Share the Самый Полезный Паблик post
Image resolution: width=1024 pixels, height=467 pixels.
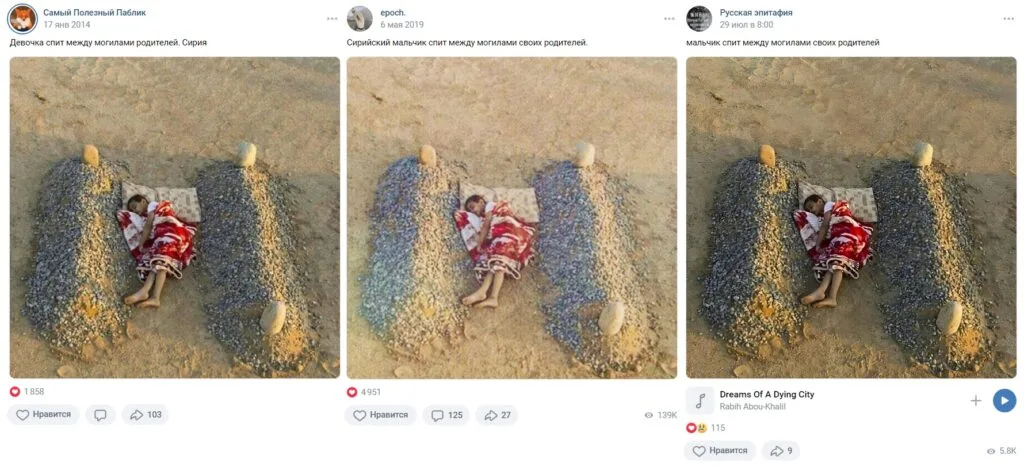145,415
